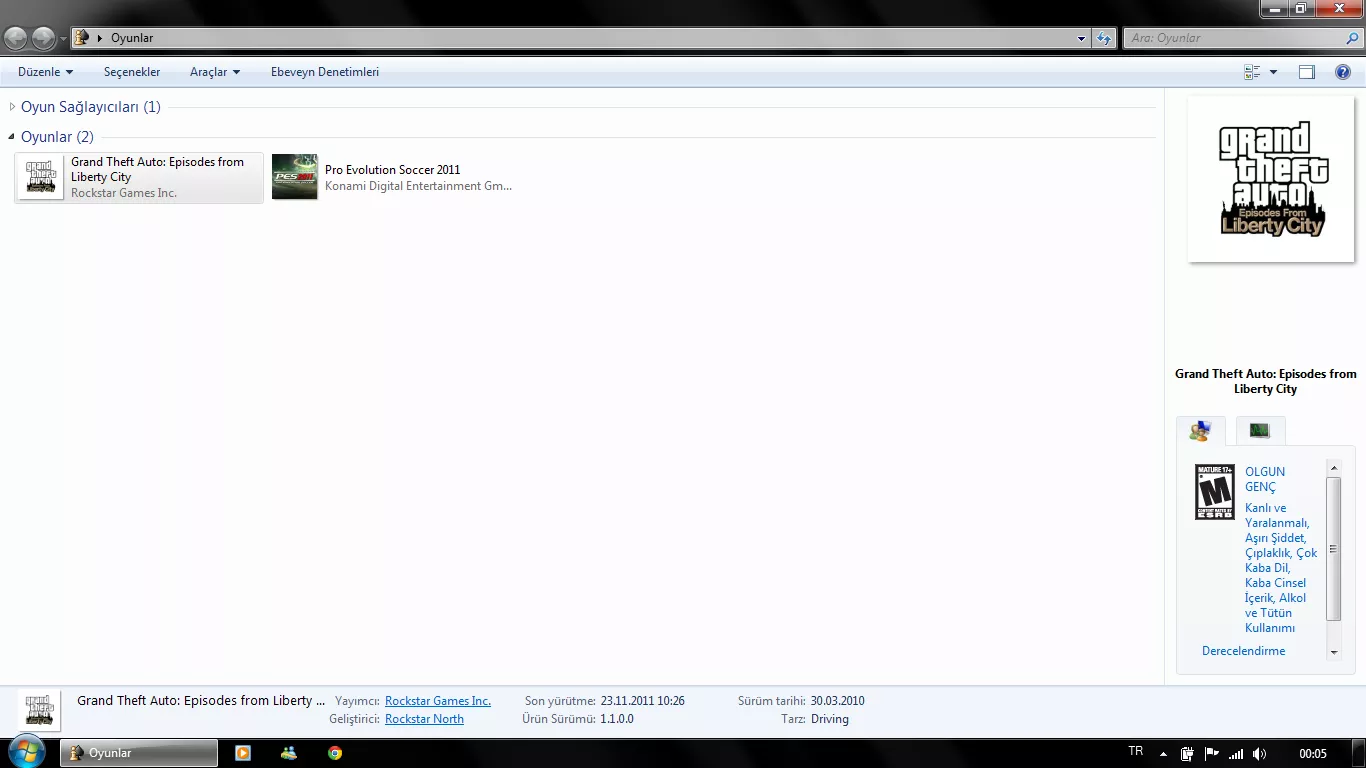Click the Oyunlar breadcrumb in the address bar
The width and height of the screenshot is (1366, 768).
(132, 38)
